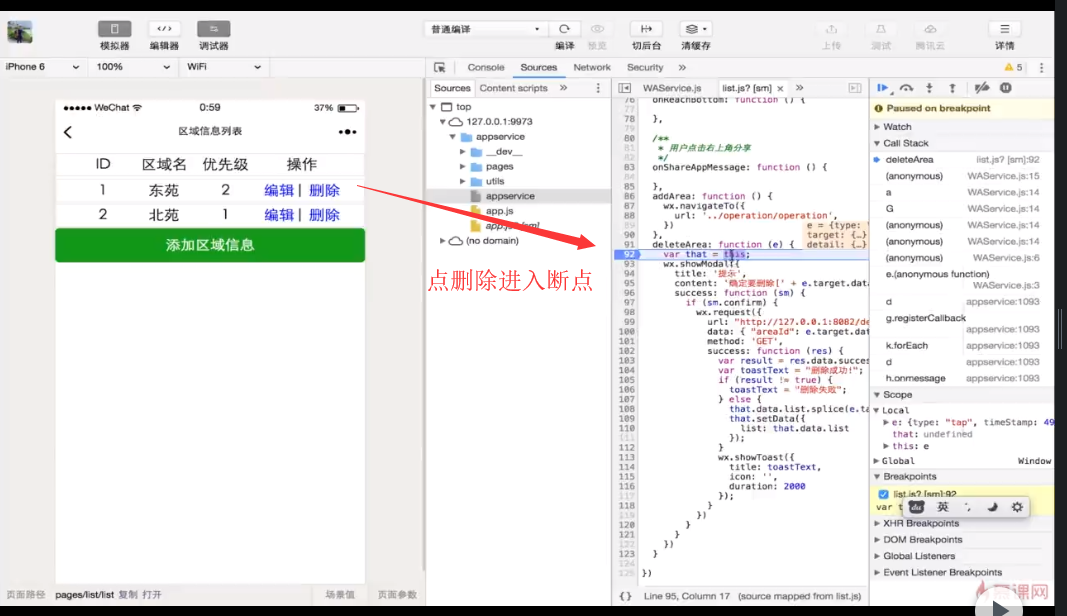1067x616 pixels.
Task: Open the simulator page three-dot menu
Action: tap(347, 132)
